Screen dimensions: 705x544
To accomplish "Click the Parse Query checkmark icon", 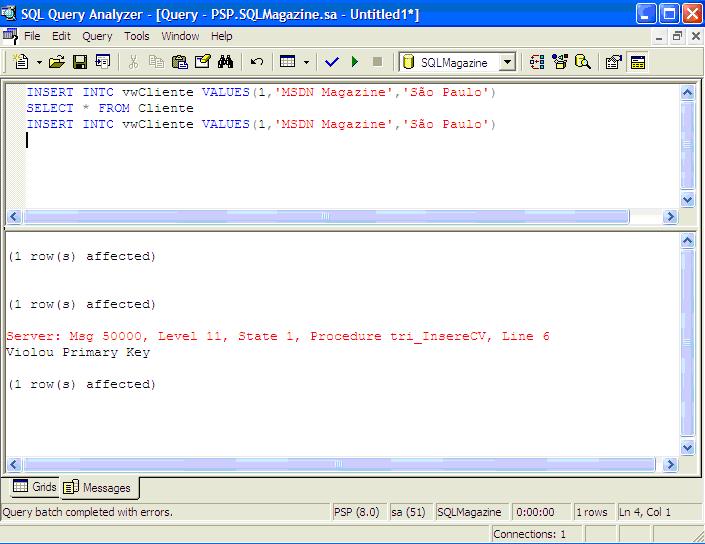I will click(332, 62).
